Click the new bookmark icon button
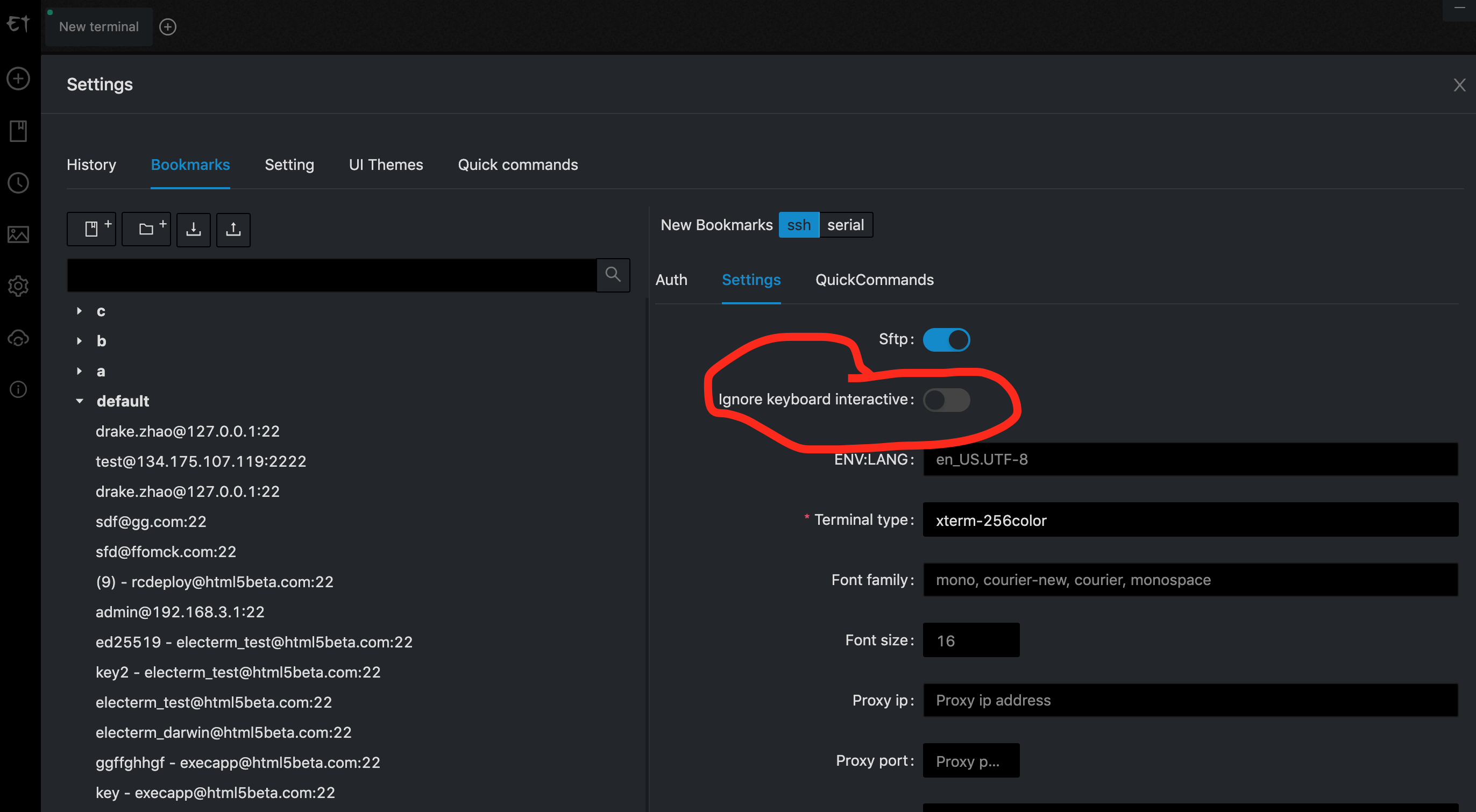The height and width of the screenshot is (812, 1476). coord(91,229)
